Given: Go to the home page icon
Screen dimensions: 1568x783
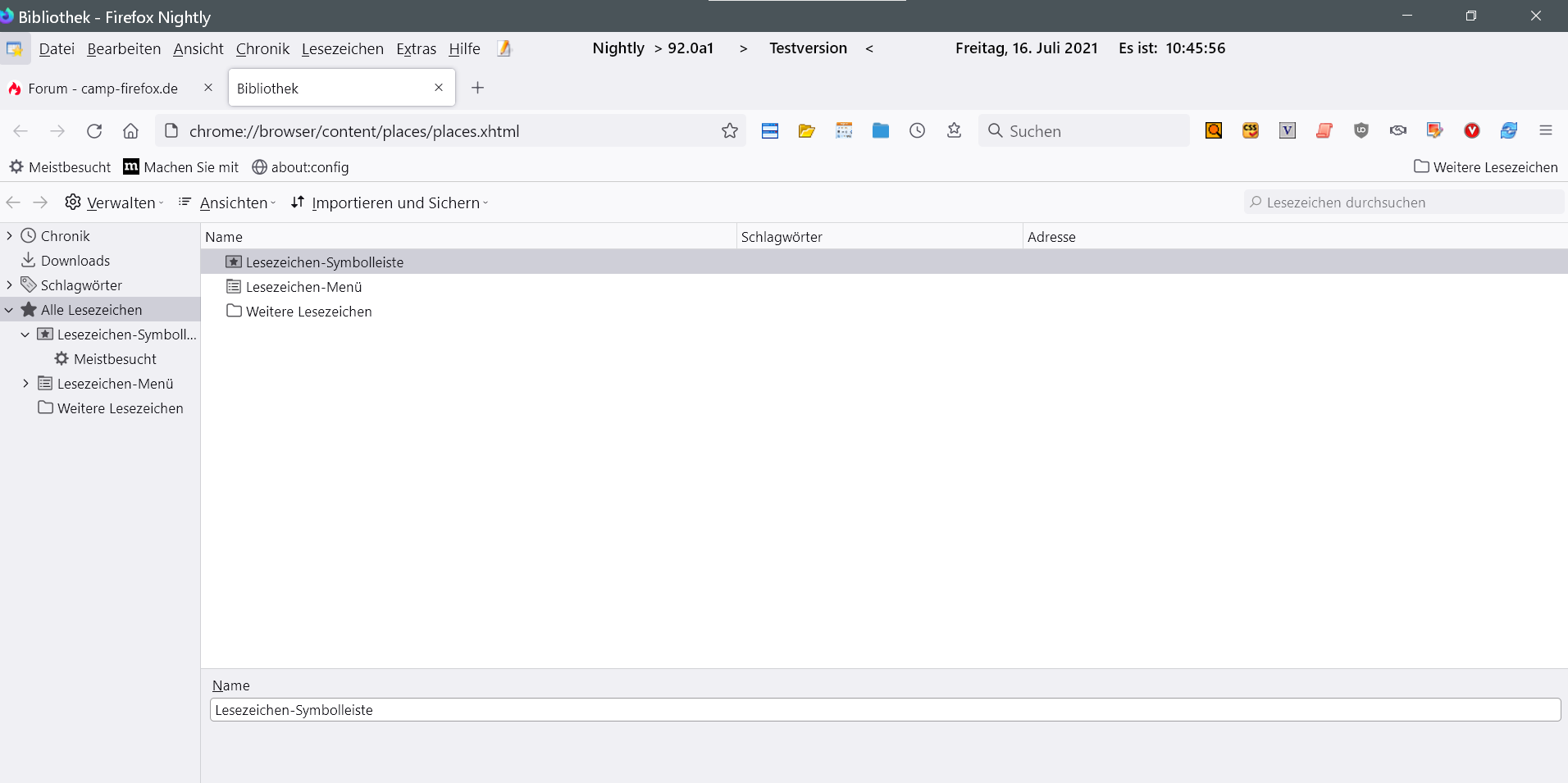Looking at the screenshot, I should (x=130, y=131).
